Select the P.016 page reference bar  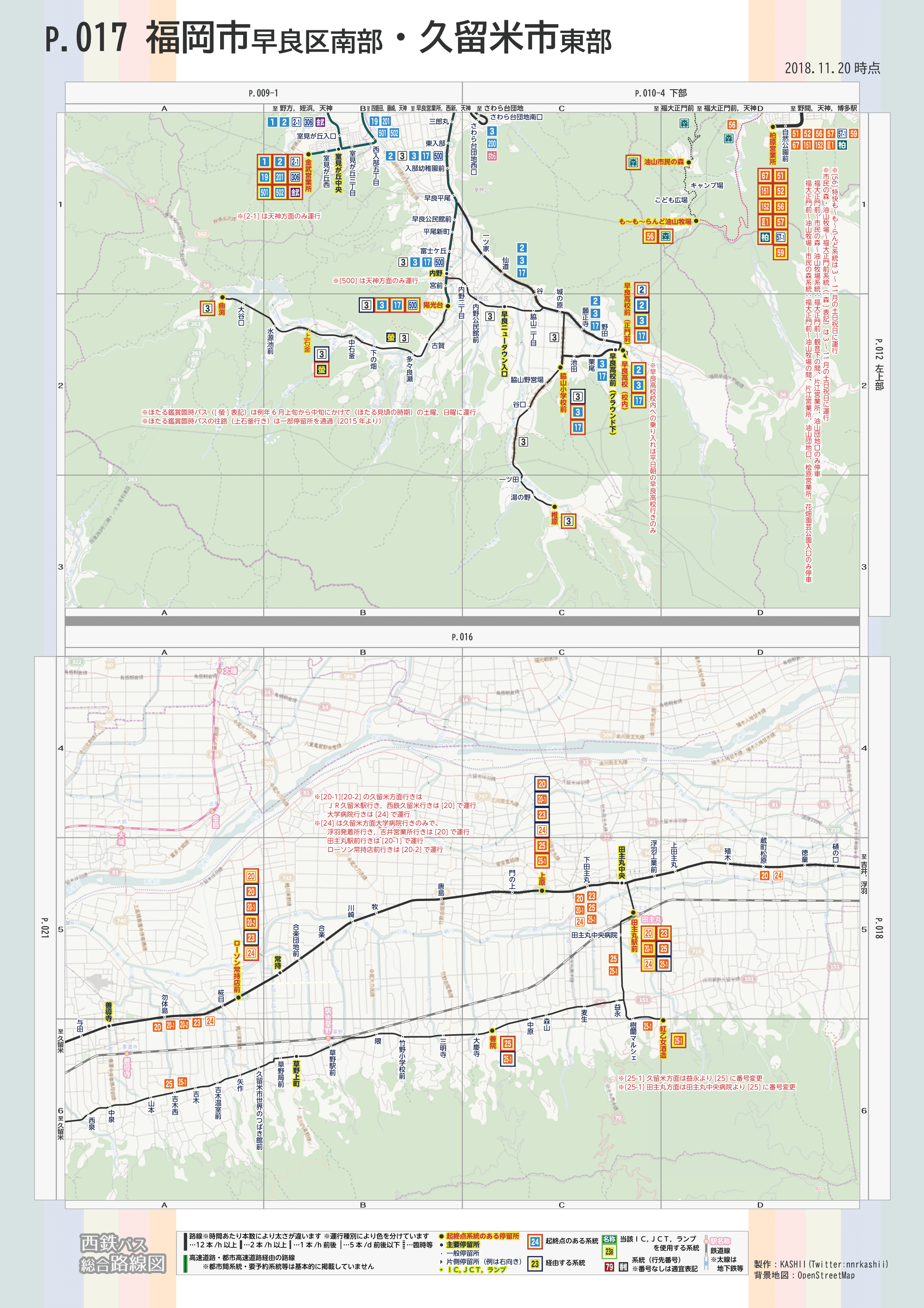[462, 637]
